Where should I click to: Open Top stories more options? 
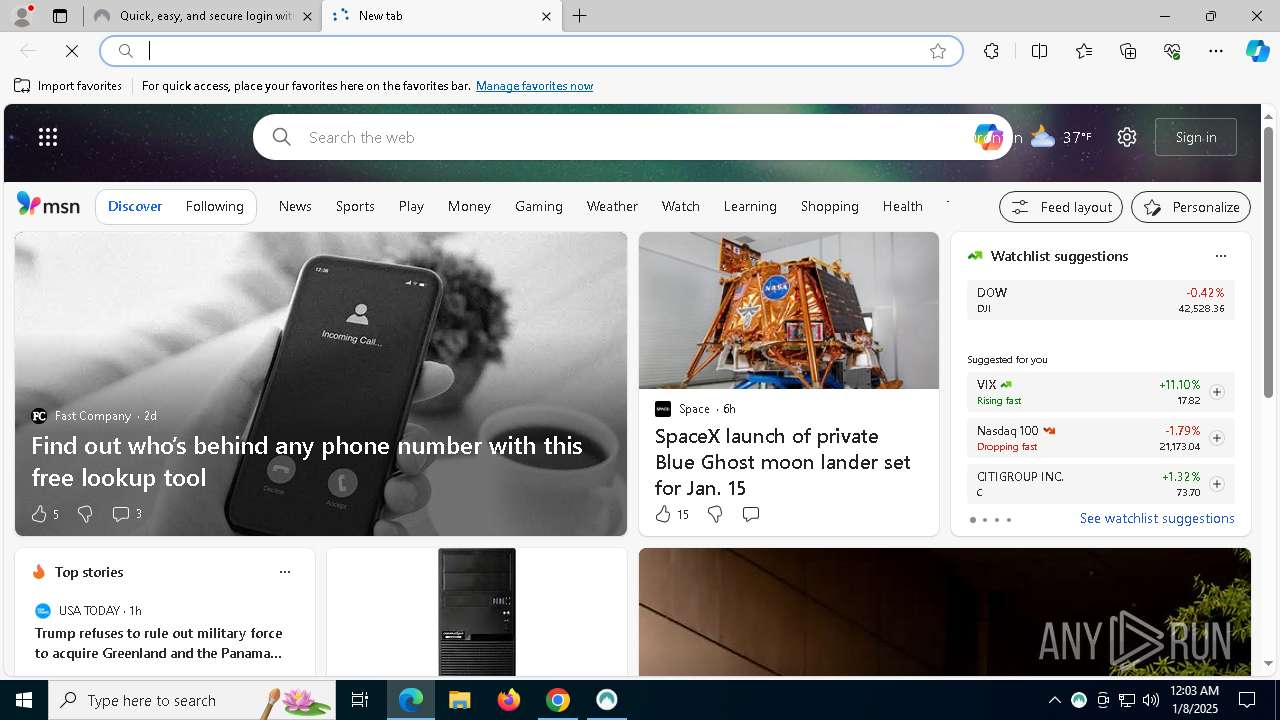(284, 572)
